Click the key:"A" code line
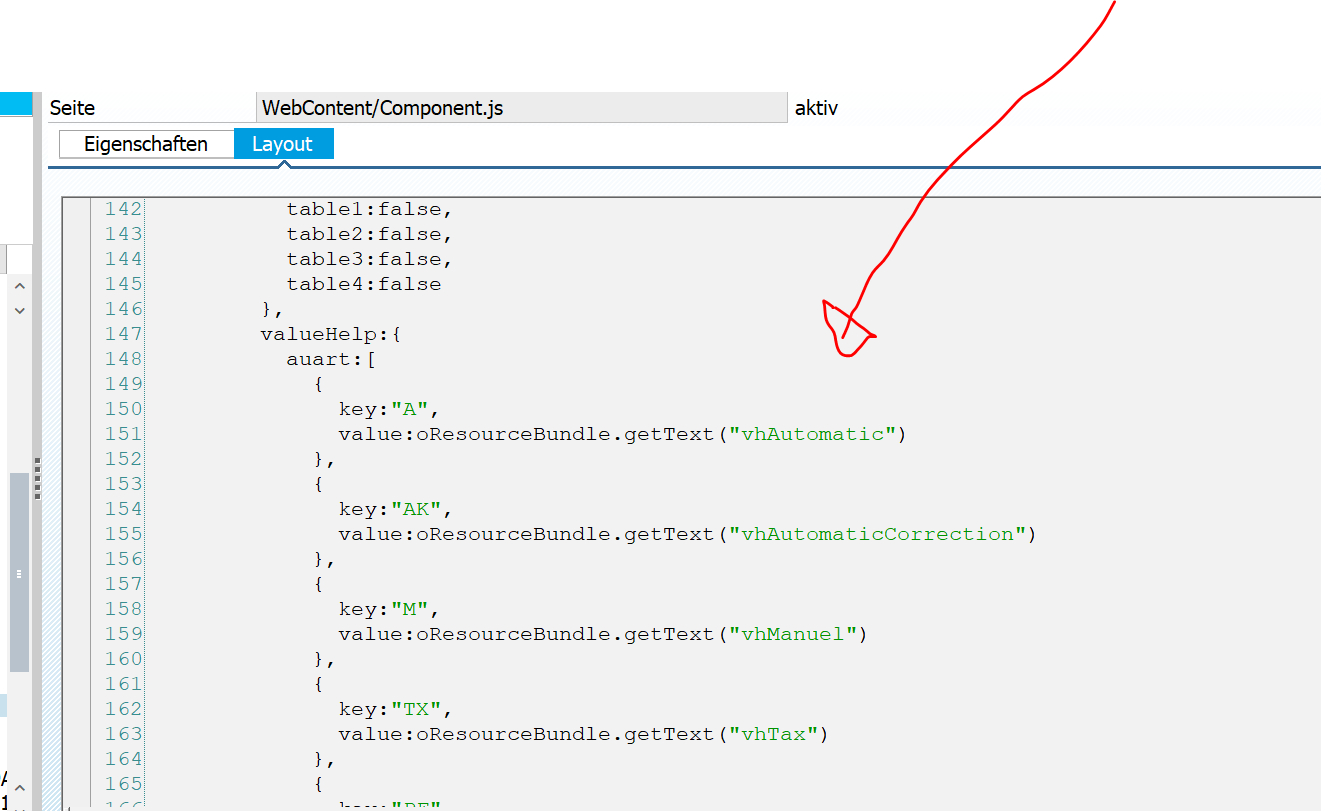 (x=389, y=409)
